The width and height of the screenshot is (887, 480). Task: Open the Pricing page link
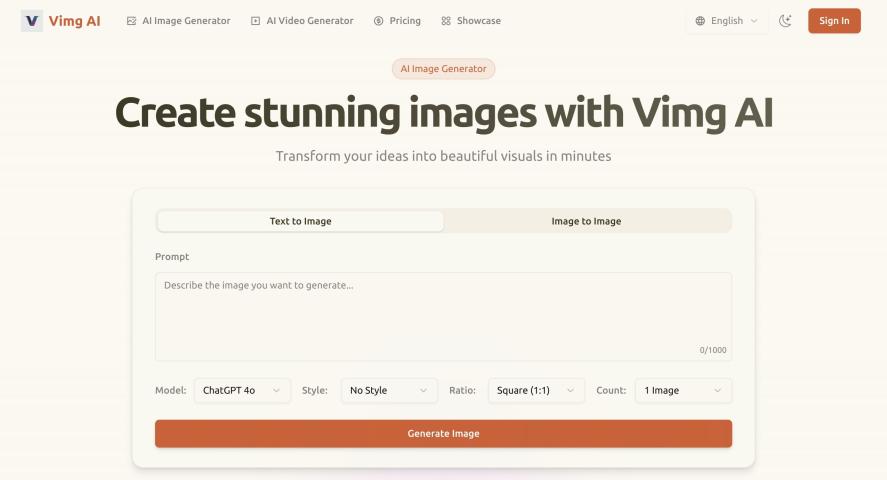point(405,21)
